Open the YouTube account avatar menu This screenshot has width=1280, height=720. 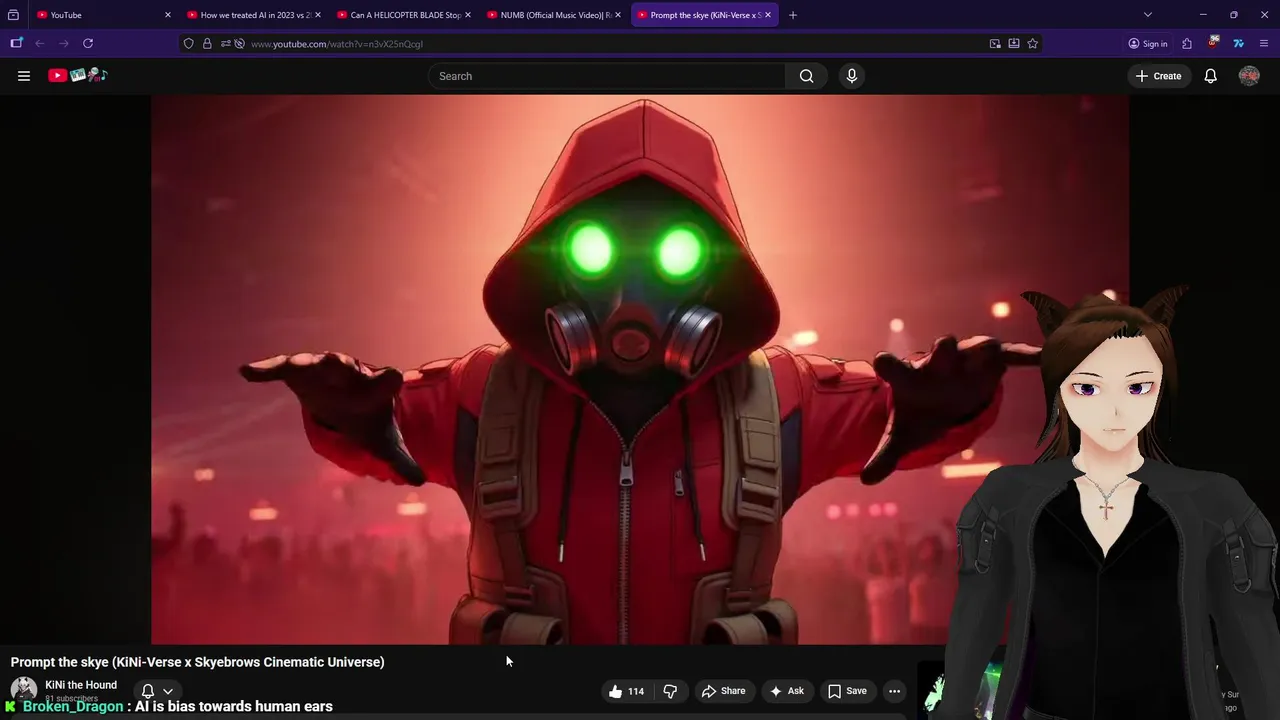(1249, 76)
